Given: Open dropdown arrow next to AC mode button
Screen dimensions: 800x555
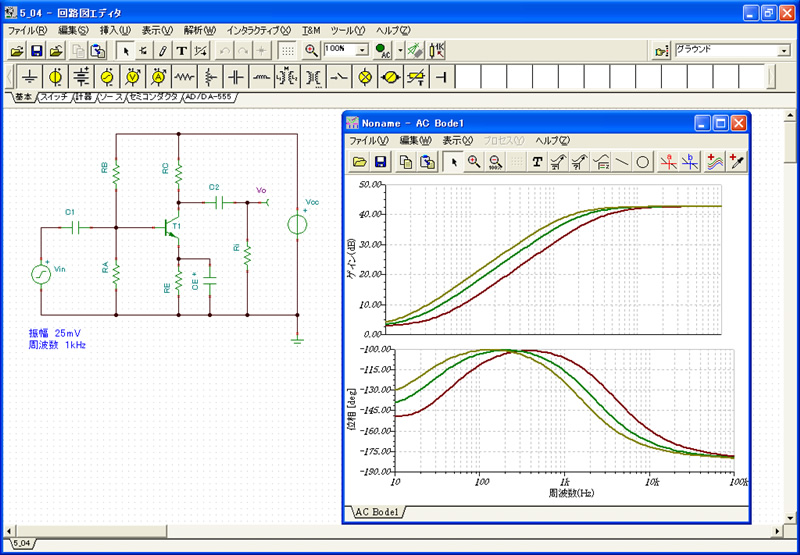Looking at the screenshot, I should pyautogui.click(x=399, y=50).
